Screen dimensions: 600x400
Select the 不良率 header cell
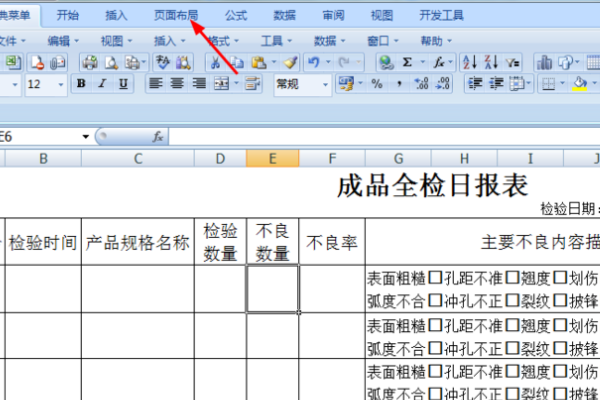[x=332, y=242]
